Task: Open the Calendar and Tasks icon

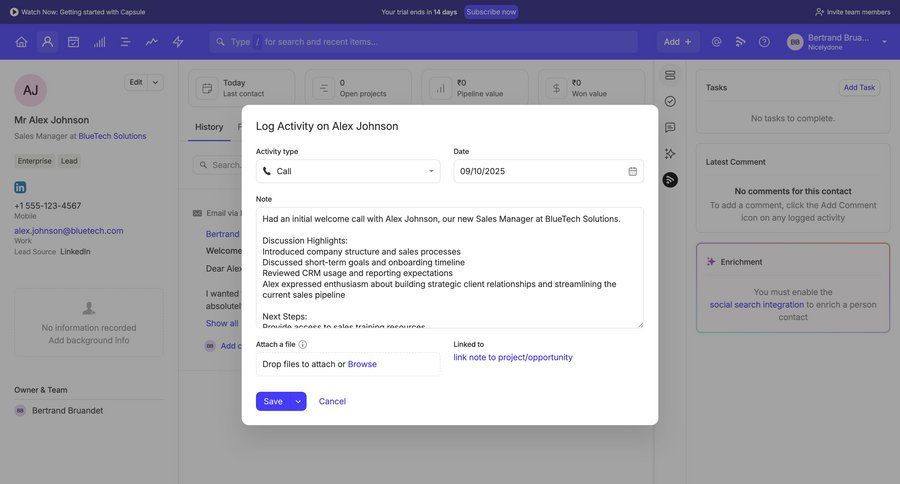Action: click(73, 42)
